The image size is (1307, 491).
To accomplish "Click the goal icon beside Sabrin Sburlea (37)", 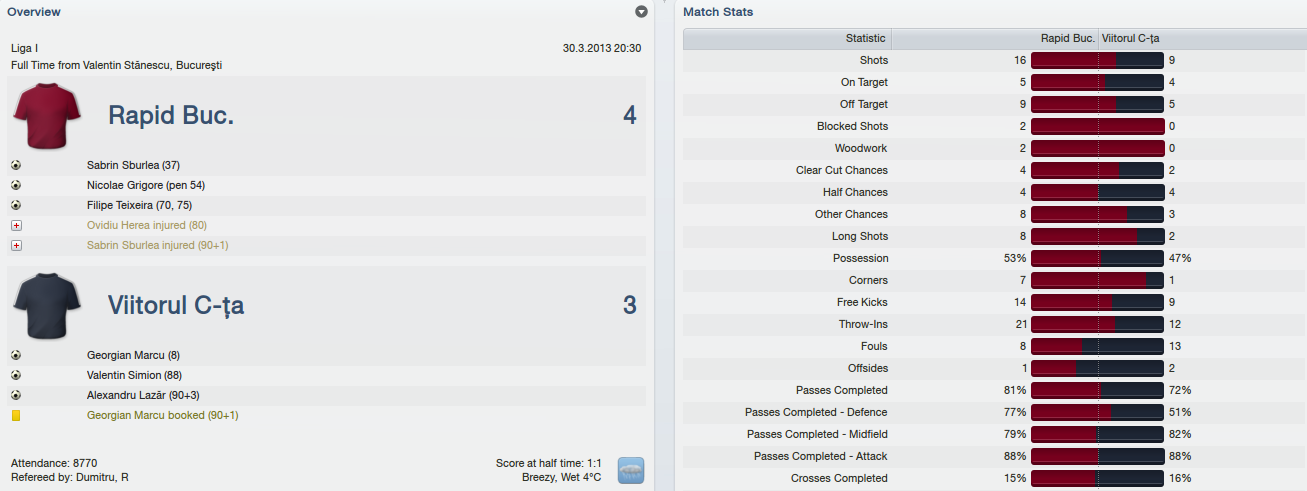I will coord(16,165).
